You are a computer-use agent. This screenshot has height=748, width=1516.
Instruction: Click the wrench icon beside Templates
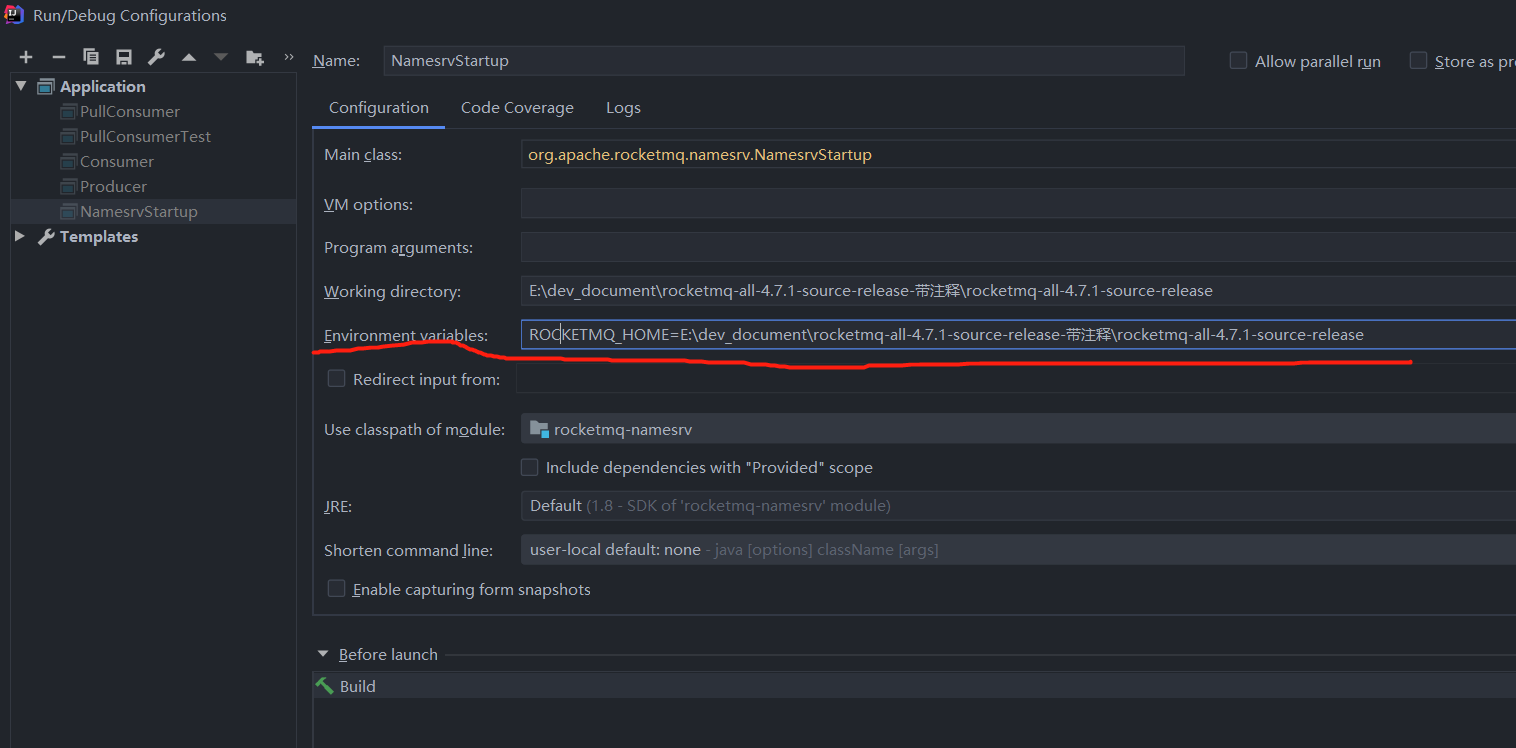point(46,237)
